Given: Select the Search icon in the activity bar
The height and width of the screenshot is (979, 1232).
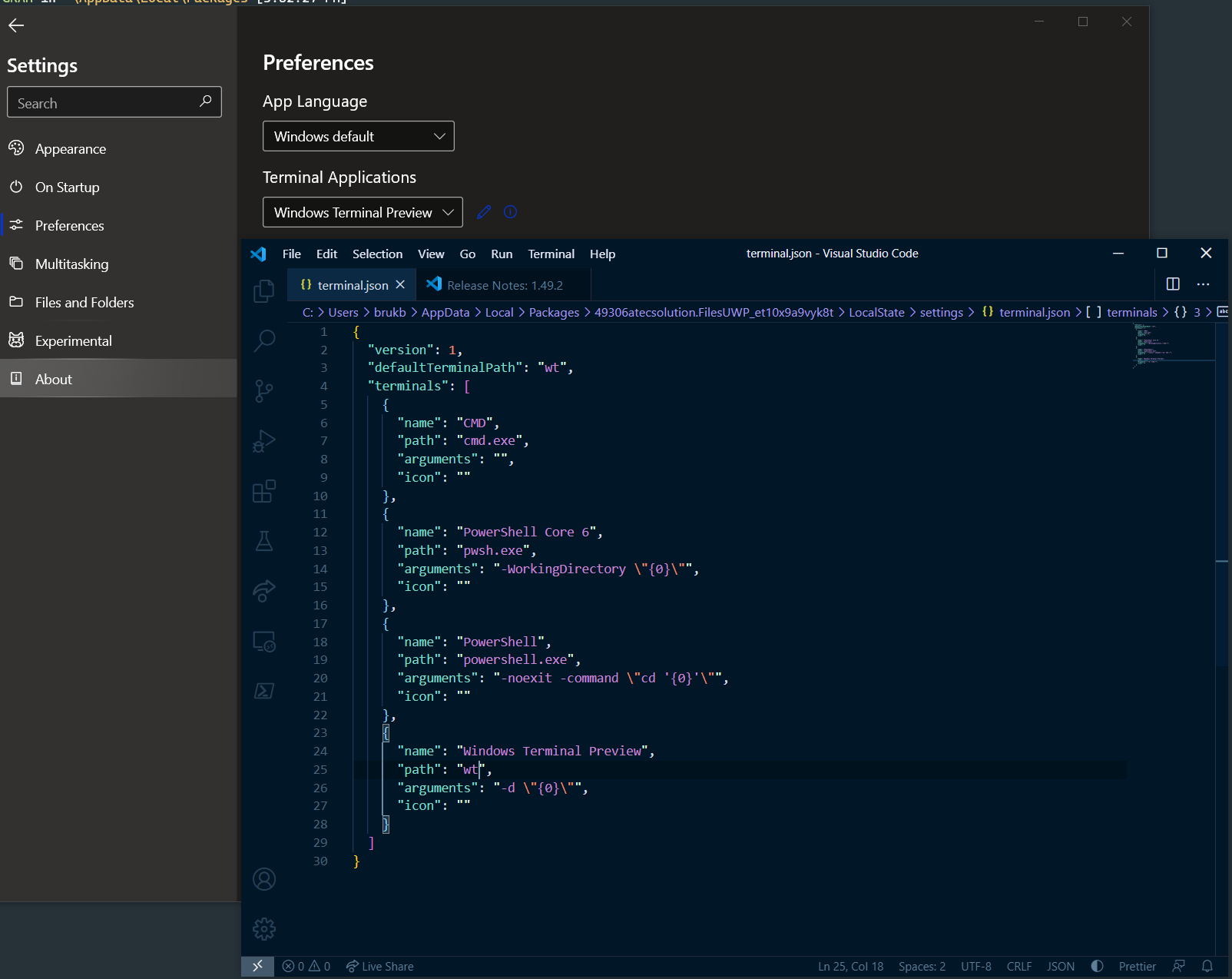Looking at the screenshot, I should [264, 340].
